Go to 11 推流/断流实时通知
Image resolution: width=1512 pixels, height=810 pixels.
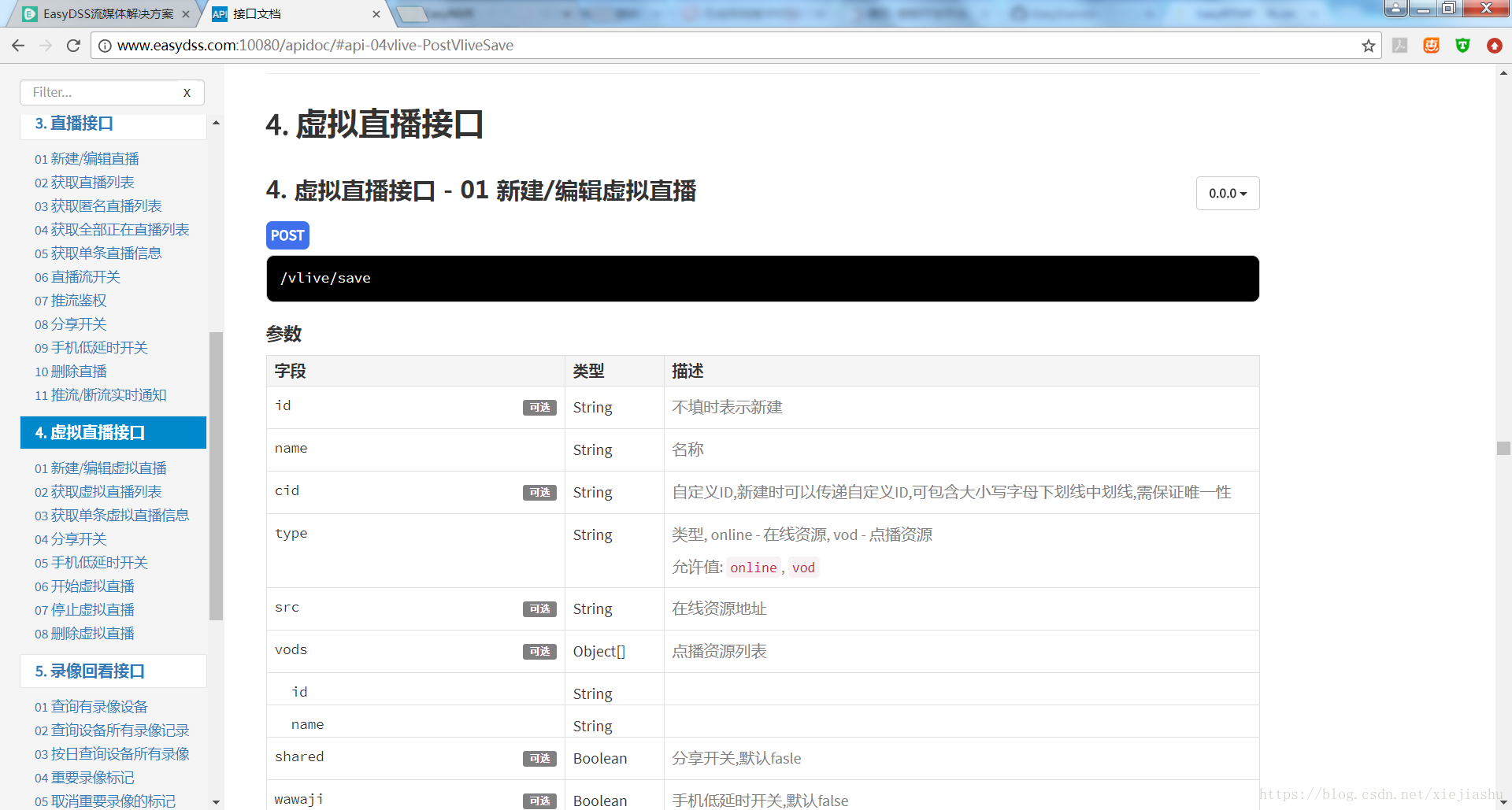click(101, 395)
